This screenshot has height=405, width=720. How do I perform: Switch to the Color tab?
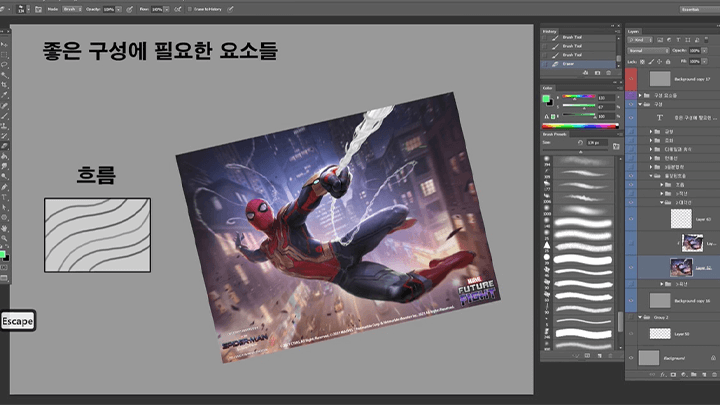click(548, 88)
